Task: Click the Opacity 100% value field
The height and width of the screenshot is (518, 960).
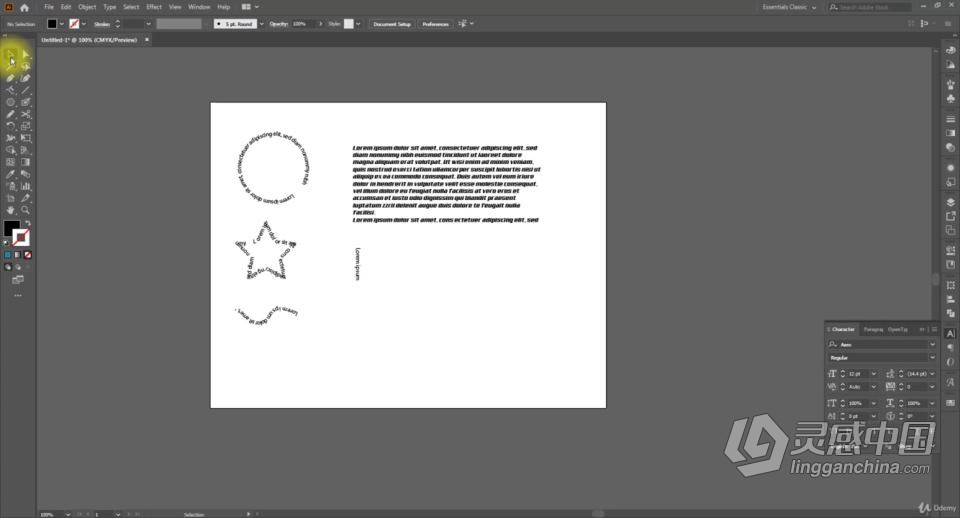Action: [303, 24]
